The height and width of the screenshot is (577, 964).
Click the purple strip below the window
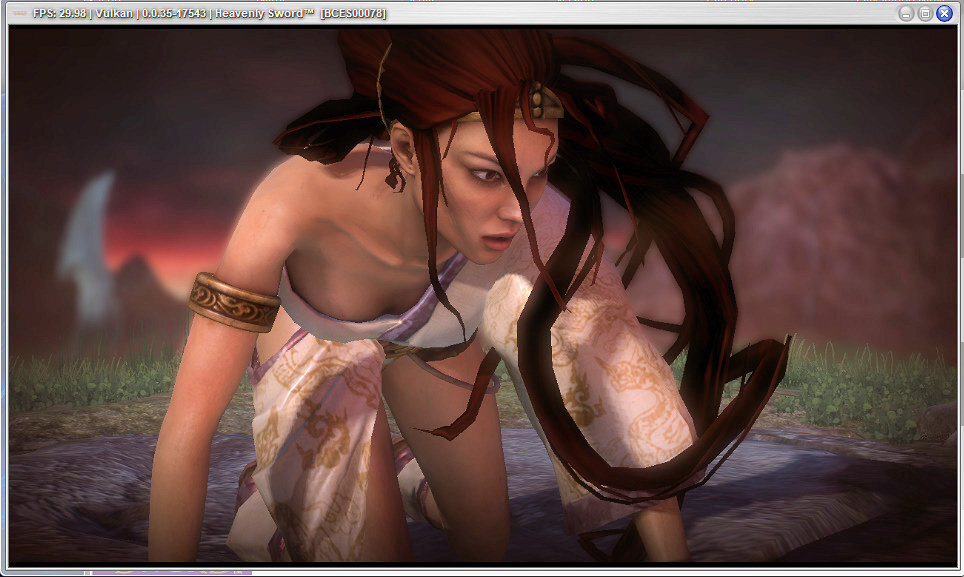coord(170,573)
